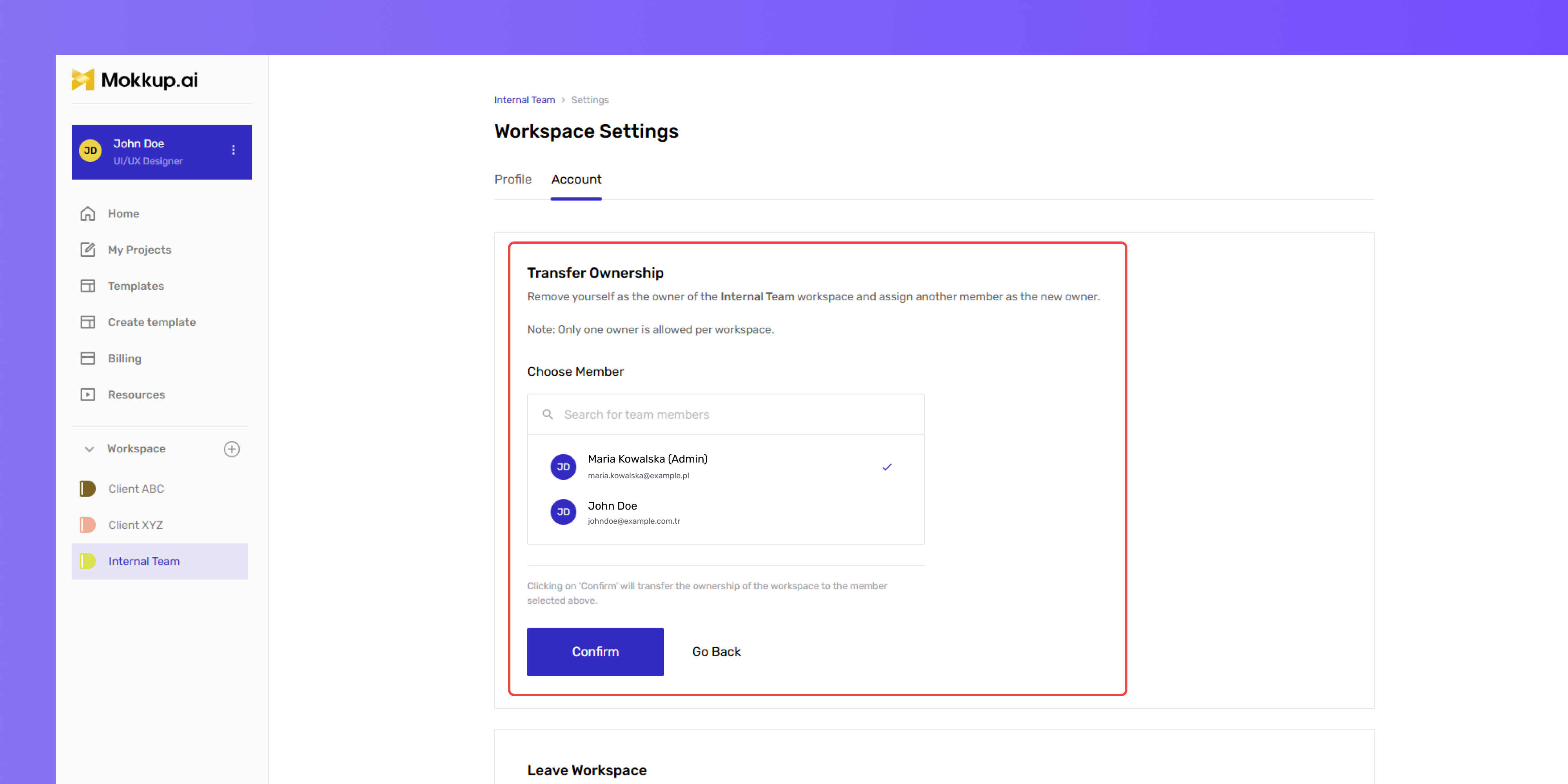Open John Doe's three-dot menu
The width and height of the screenshot is (1568, 784).
tap(233, 151)
